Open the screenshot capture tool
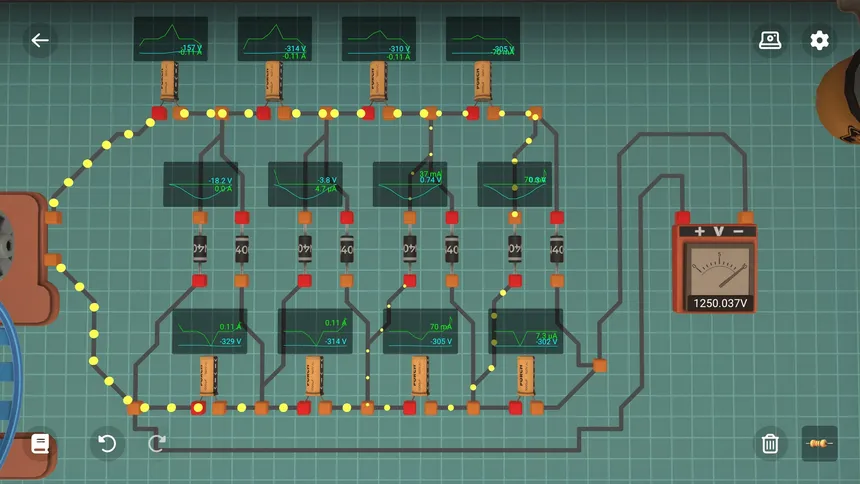Image resolution: width=860 pixels, height=484 pixels. tap(770, 40)
